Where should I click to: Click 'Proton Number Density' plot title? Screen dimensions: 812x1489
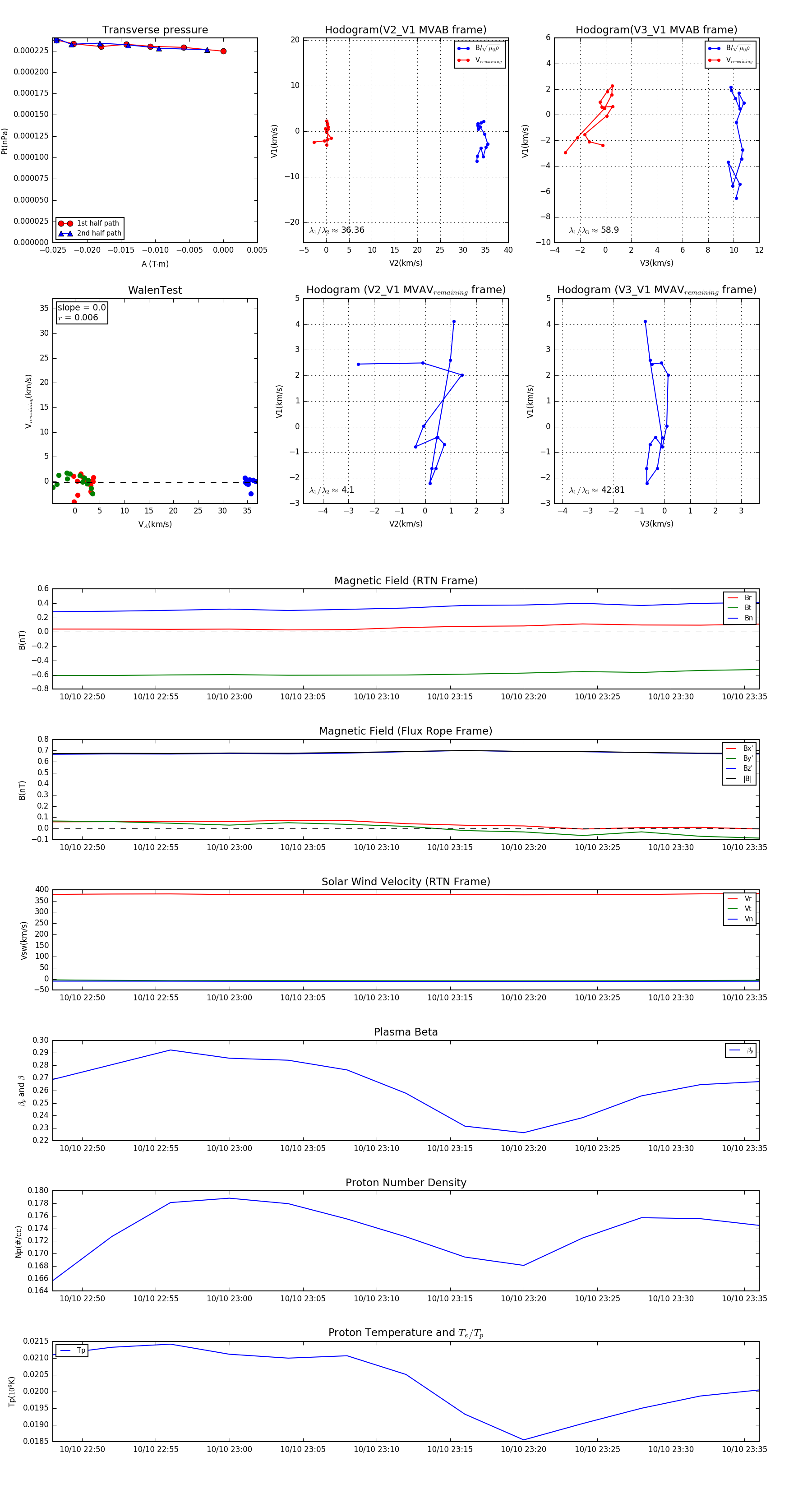(x=406, y=1183)
